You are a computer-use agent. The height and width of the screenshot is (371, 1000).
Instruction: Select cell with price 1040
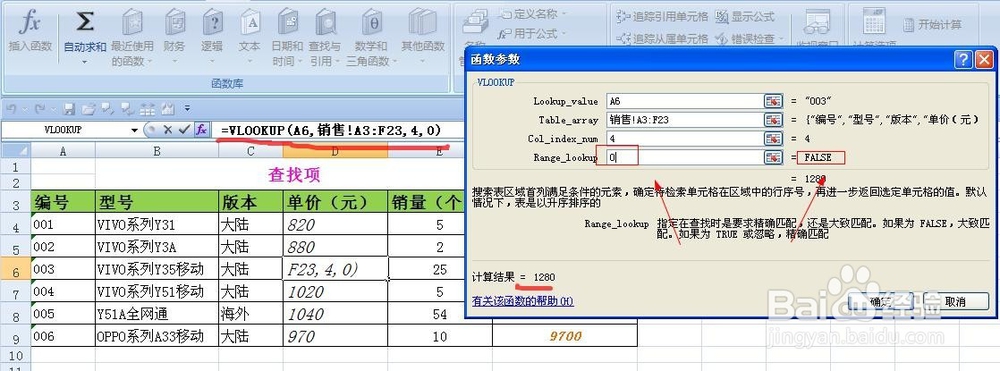[335, 314]
